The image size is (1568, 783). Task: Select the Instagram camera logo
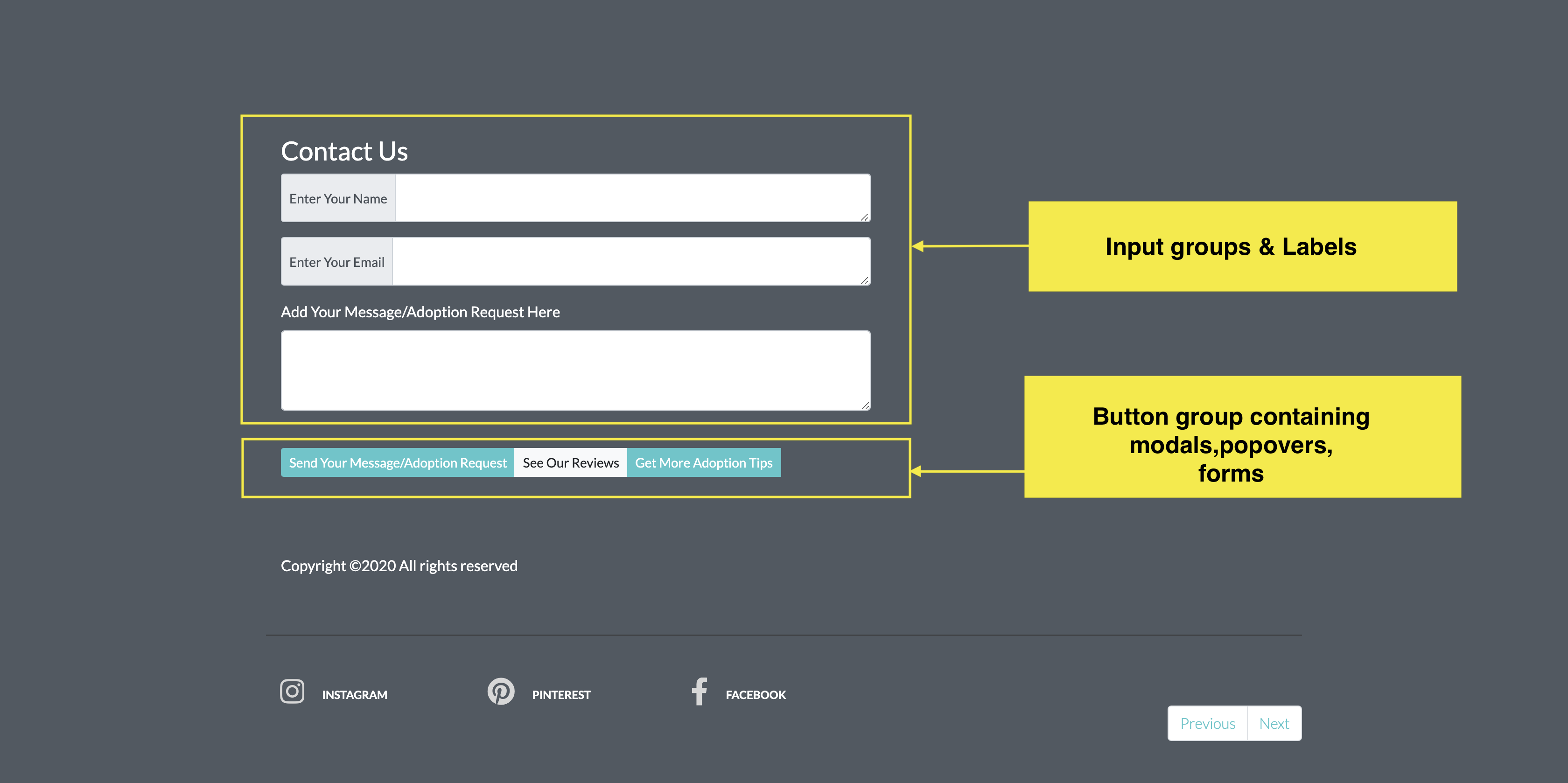point(292,692)
